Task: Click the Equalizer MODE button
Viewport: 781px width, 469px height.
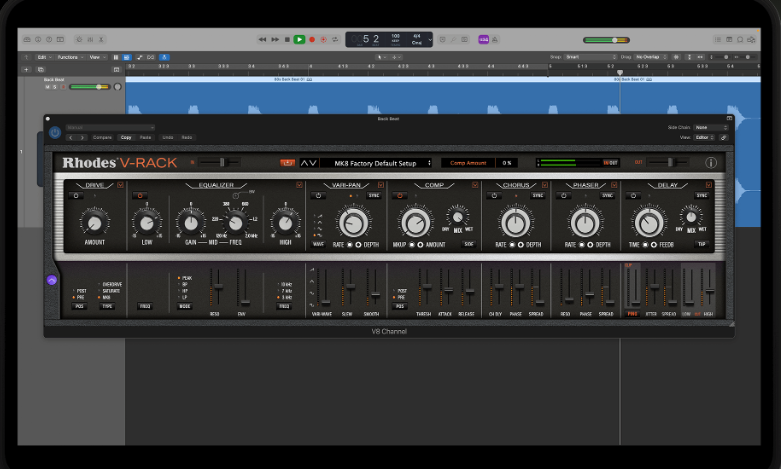Action: tap(185, 306)
